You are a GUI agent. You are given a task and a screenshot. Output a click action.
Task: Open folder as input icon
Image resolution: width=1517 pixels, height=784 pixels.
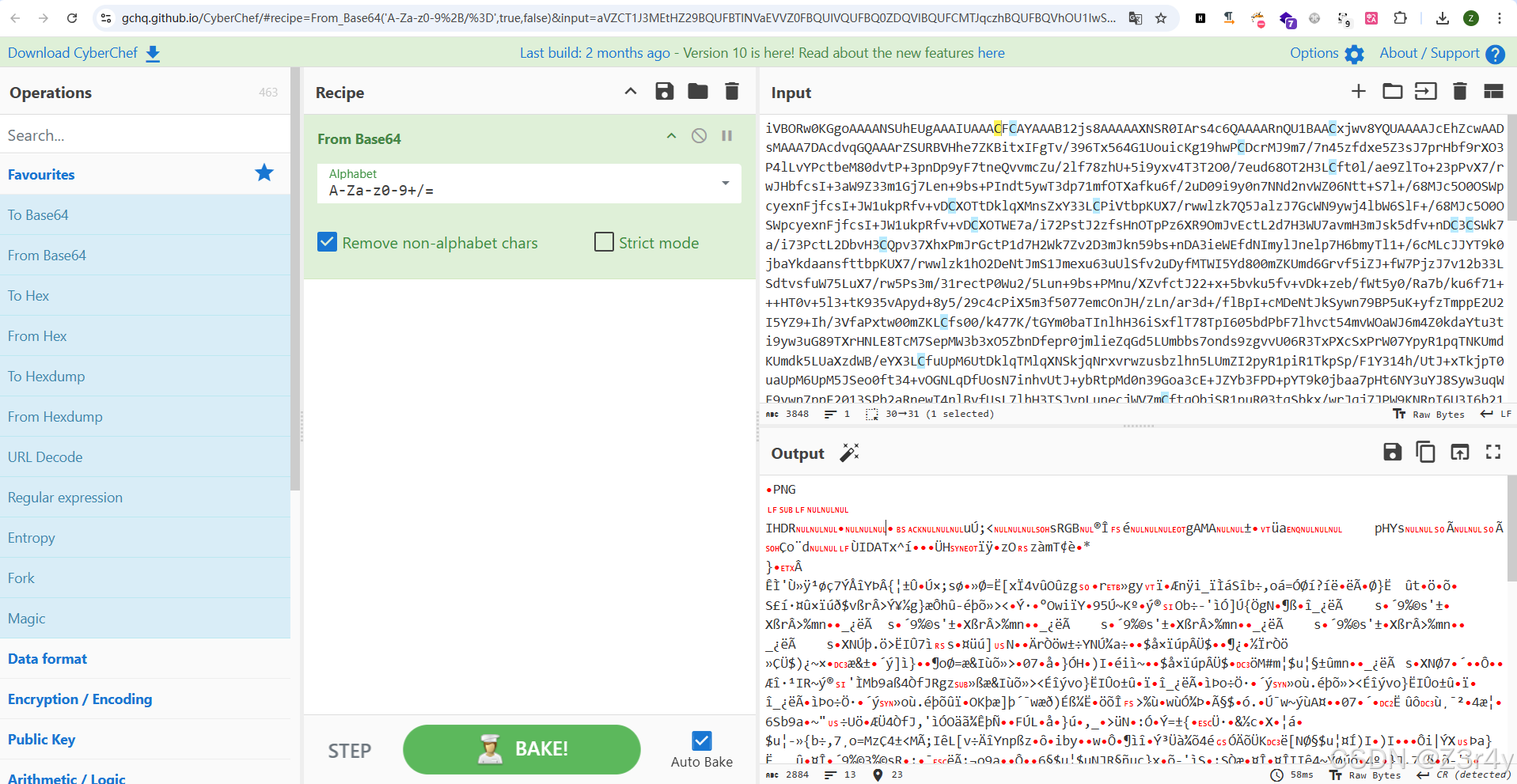(1393, 92)
